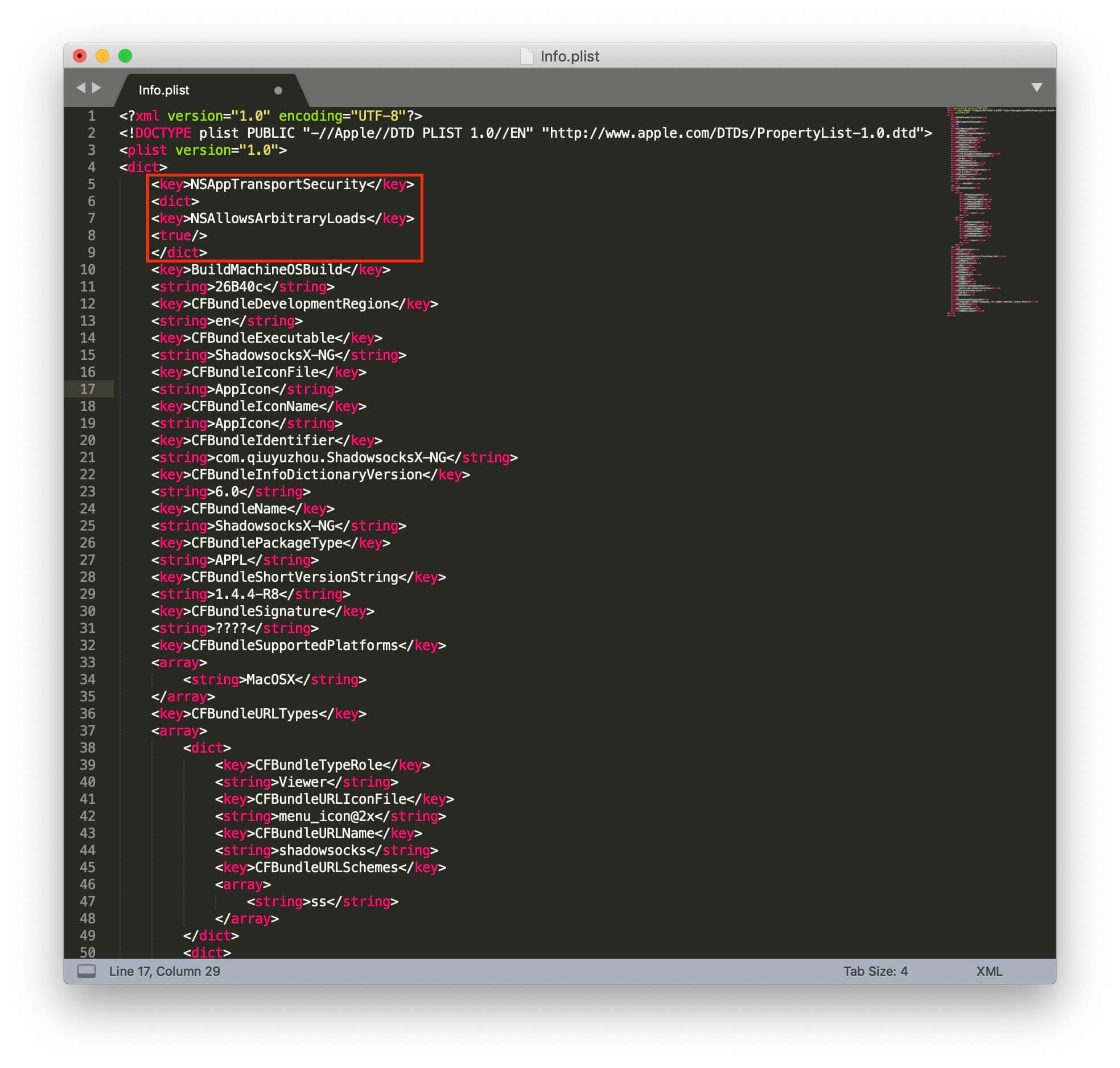Image resolution: width=1120 pixels, height=1068 pixels.
Task: Change the XML syntax selector
Action: click(989, 971)
